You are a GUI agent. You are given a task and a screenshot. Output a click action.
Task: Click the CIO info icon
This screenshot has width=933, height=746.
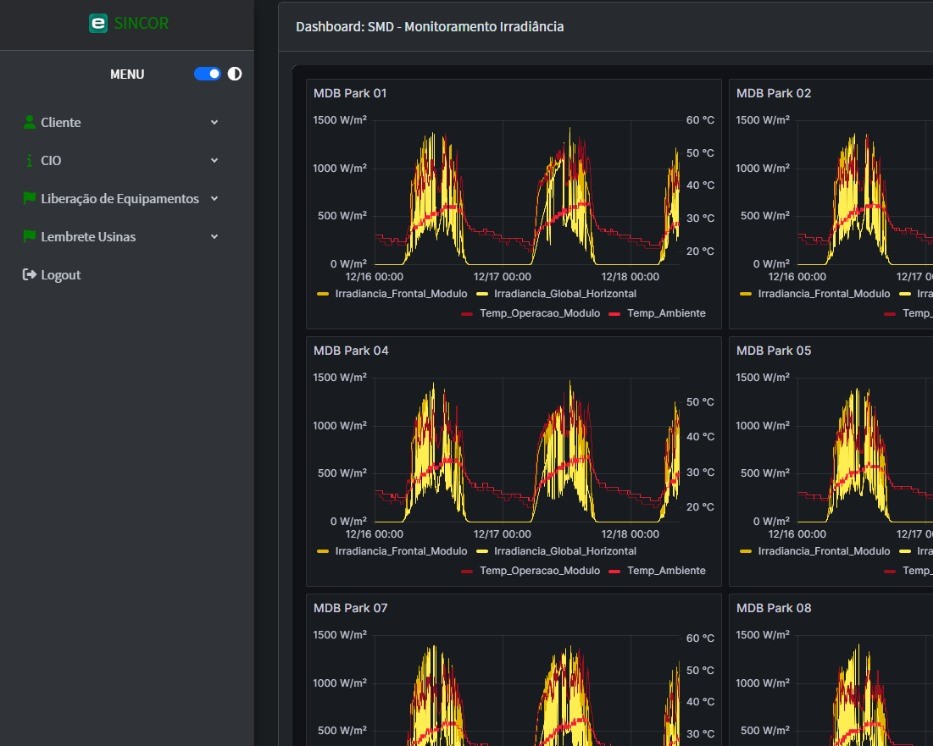[x=29, y=160]
